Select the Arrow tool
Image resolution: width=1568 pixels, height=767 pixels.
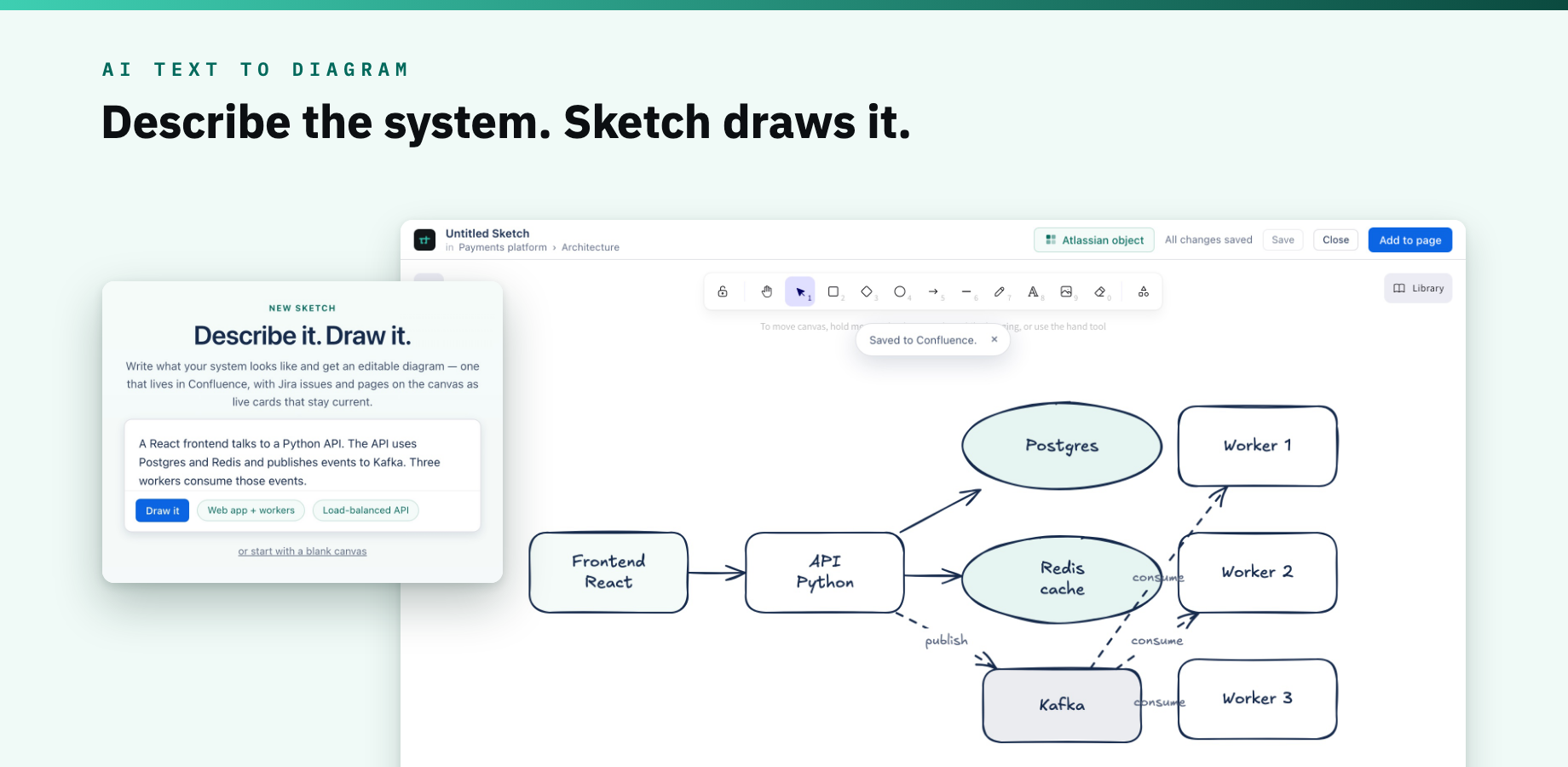[x=933, y=291]
